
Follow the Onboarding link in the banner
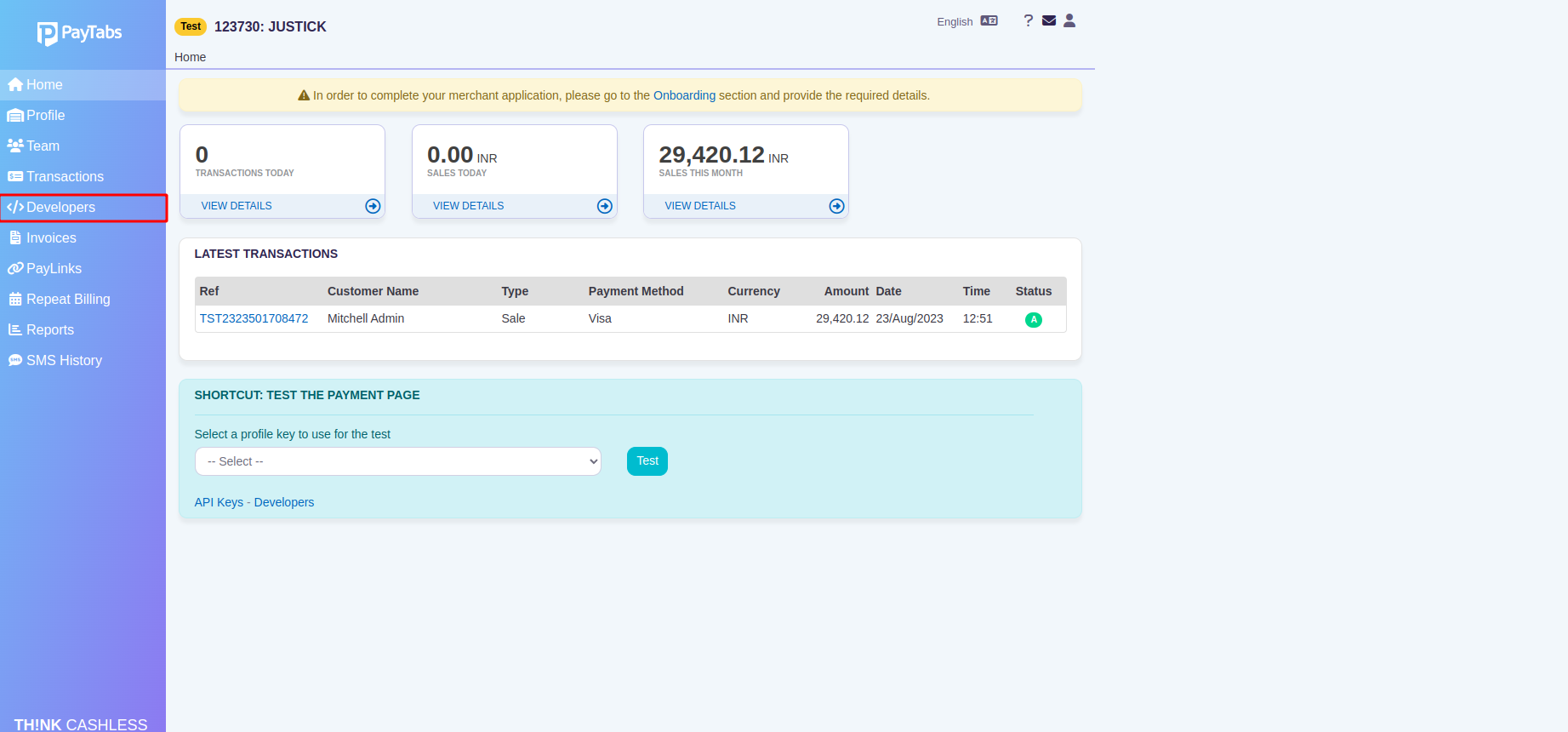[684, 95]
